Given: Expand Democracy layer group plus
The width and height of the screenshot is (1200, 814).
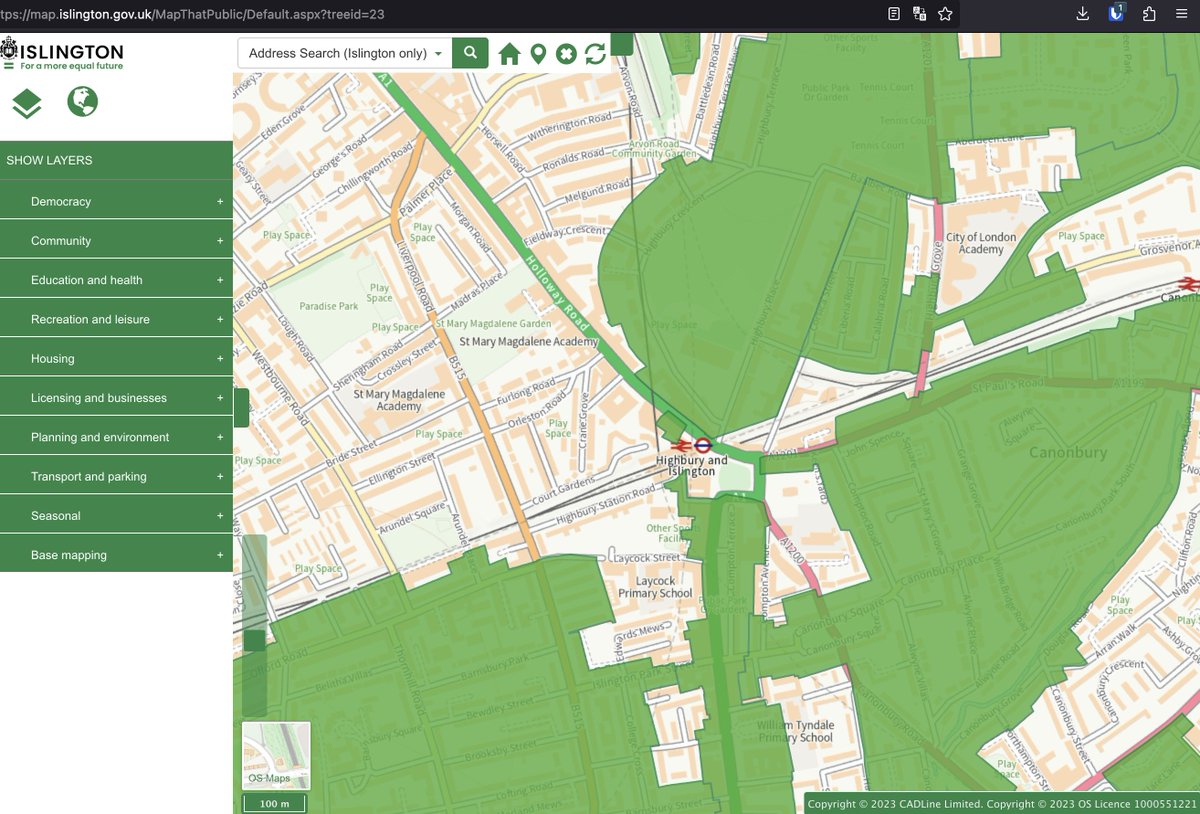Looking at the screenshot, I should (220, 201).
